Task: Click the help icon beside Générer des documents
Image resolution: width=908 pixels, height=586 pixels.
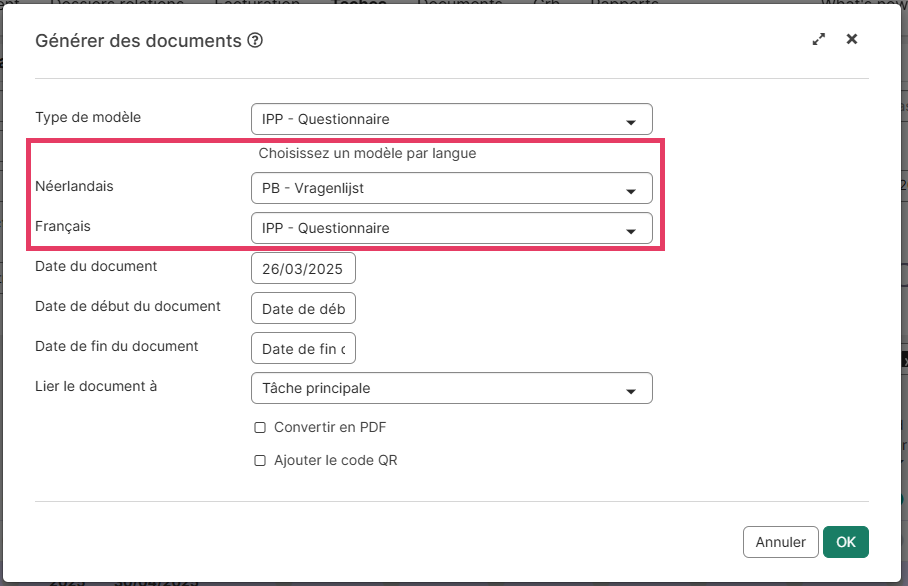Action: point(255,41)
